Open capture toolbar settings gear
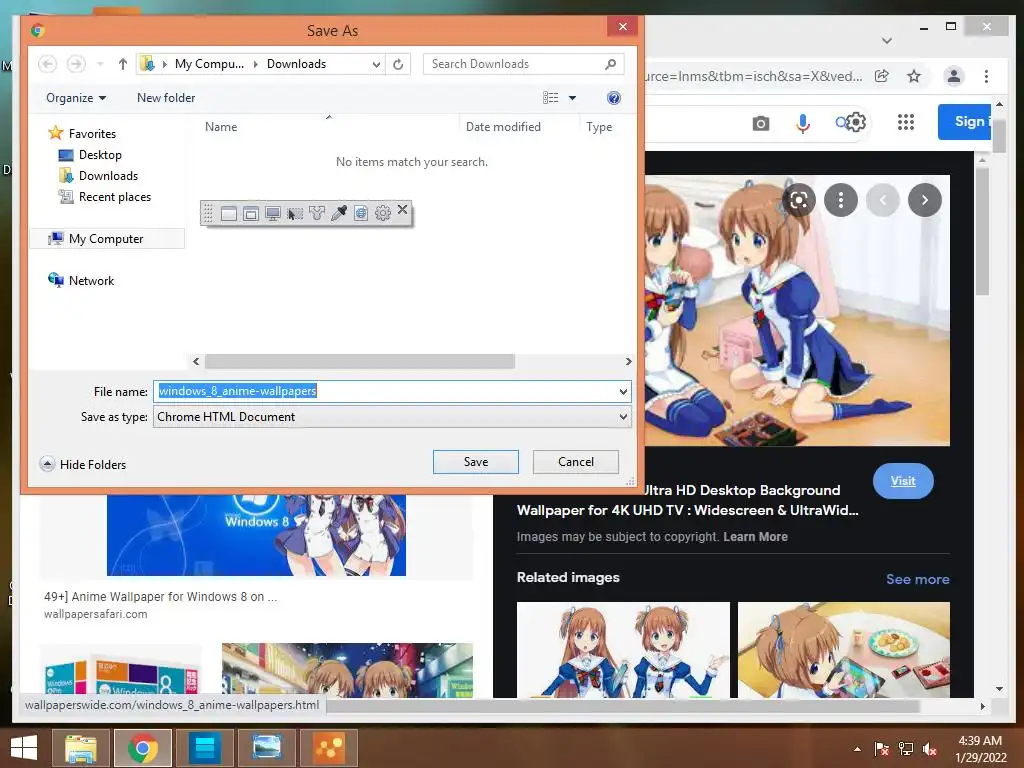1024x768 pixels. tap(383, 214)
